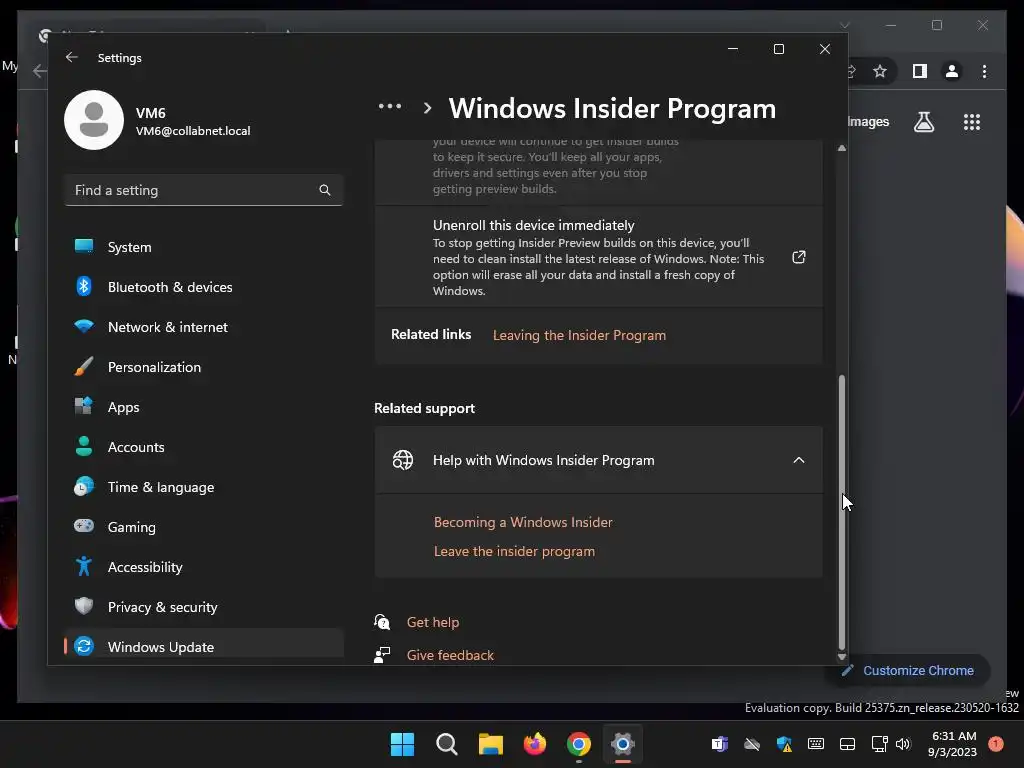Select Time & language category
This screenshot has height=768, width=1024.
click(x=204, y=487)
